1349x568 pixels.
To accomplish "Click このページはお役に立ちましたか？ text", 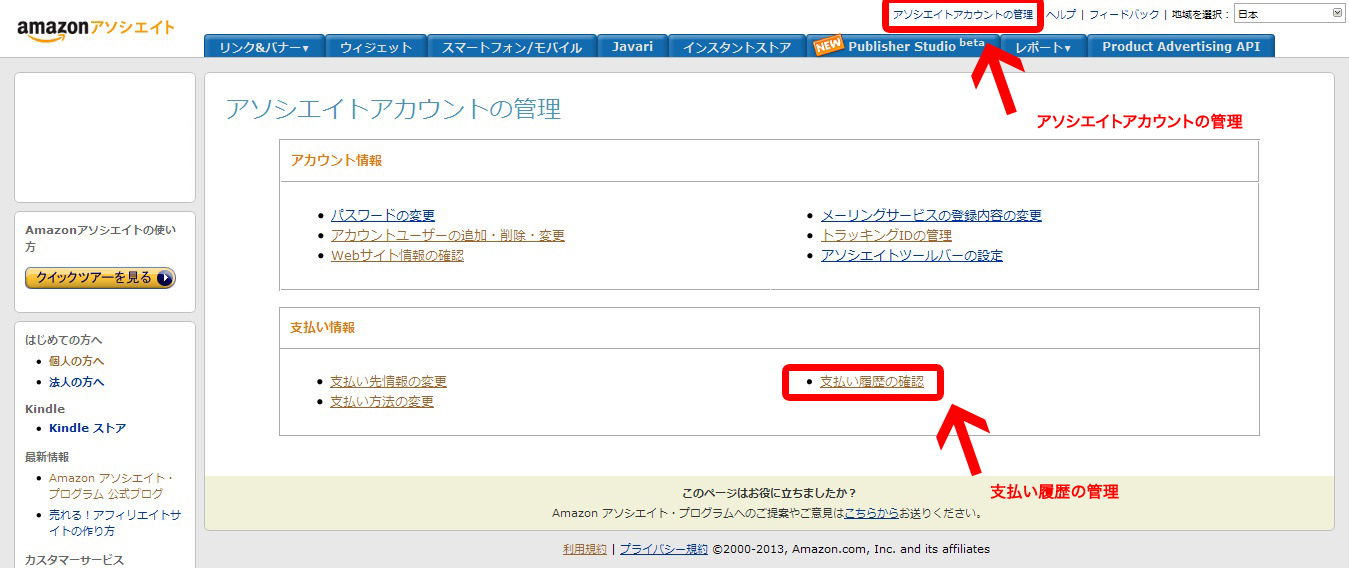I will click(769, 493).
